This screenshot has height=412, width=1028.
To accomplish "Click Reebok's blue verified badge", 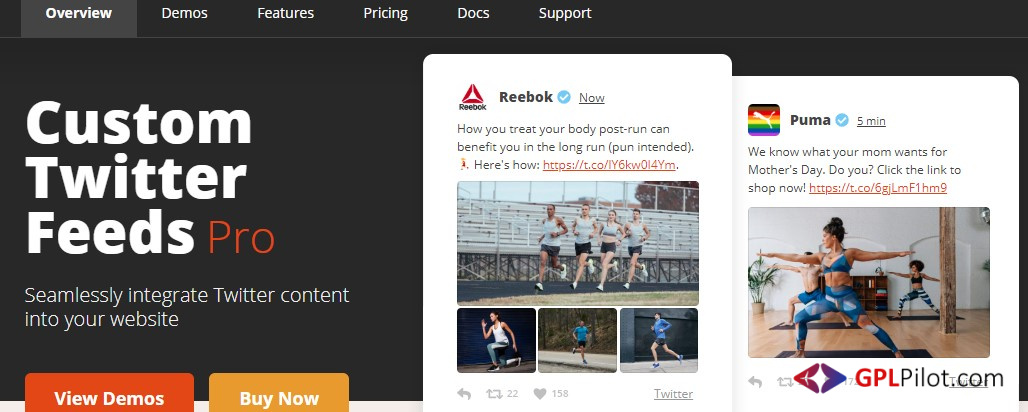I will coord(564,97).
